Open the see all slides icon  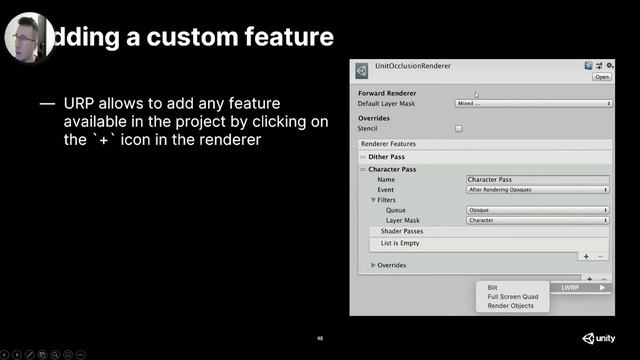[x=42, y=355]
